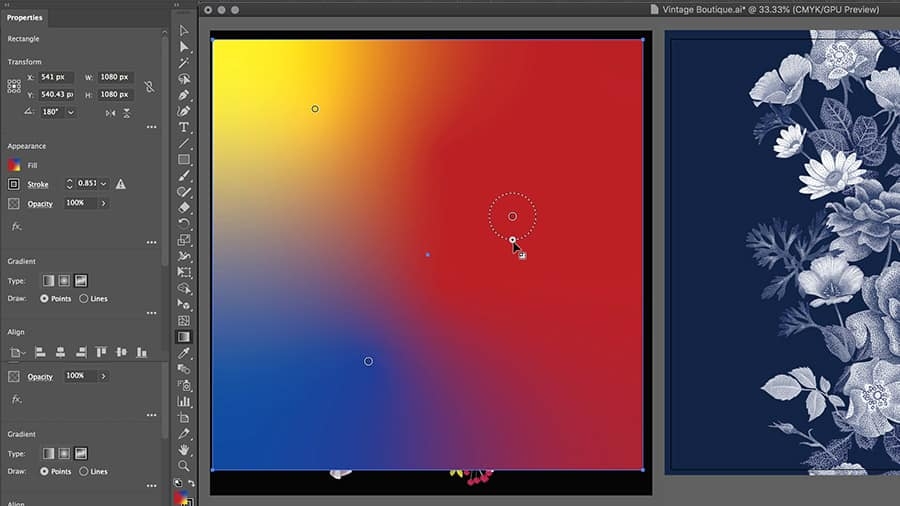The width and height of the screenshot is (900, 506).
Task: Open more options under first Draw radio row
Action: [x=152, y=313]
